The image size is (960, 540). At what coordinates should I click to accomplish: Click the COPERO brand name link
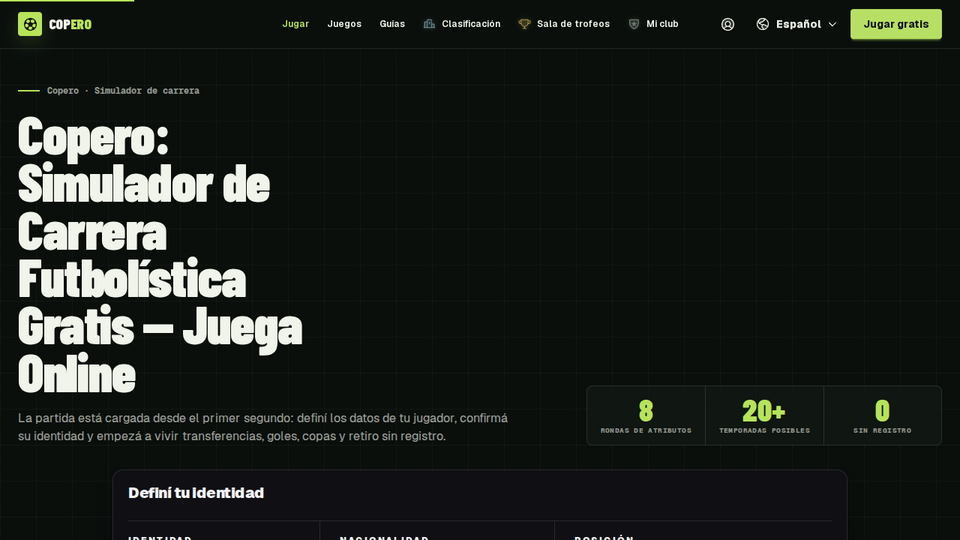coord(70,24)
